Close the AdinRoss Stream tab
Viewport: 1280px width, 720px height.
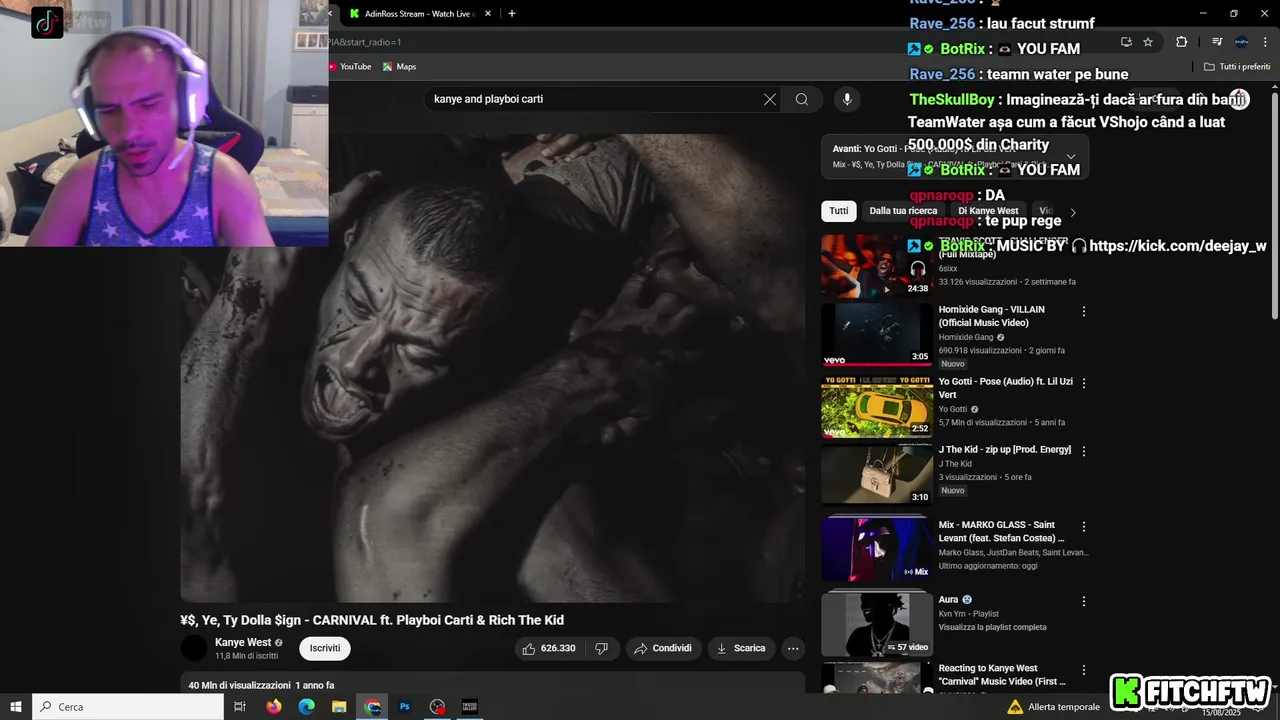point(488,14)
